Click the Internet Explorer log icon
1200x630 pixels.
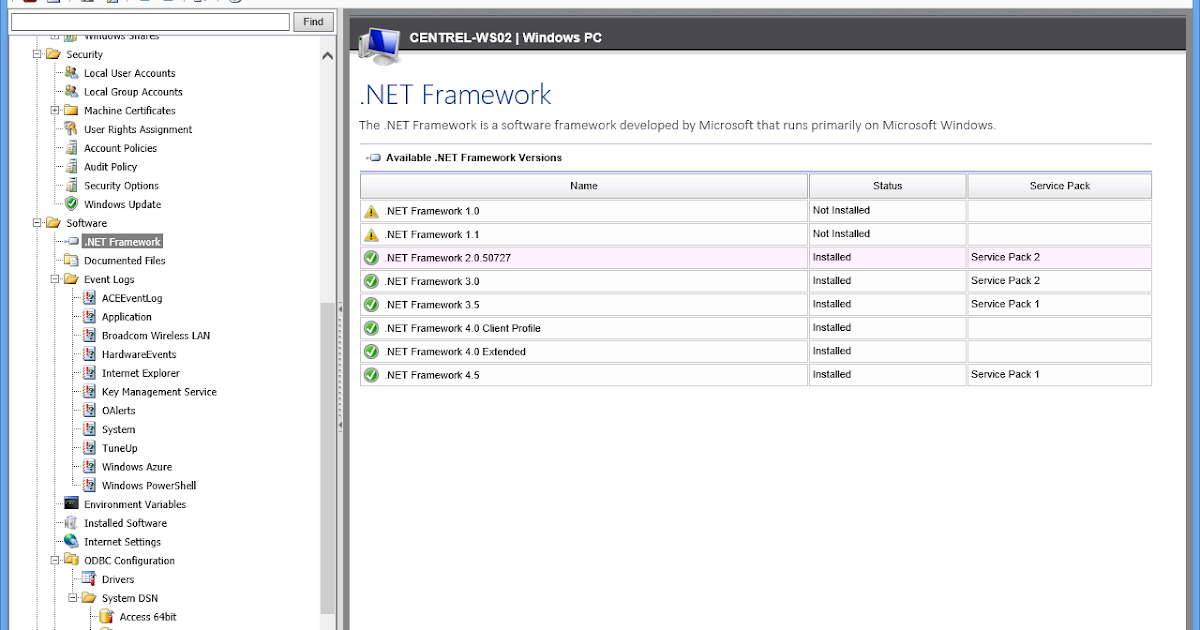point(89,373)
